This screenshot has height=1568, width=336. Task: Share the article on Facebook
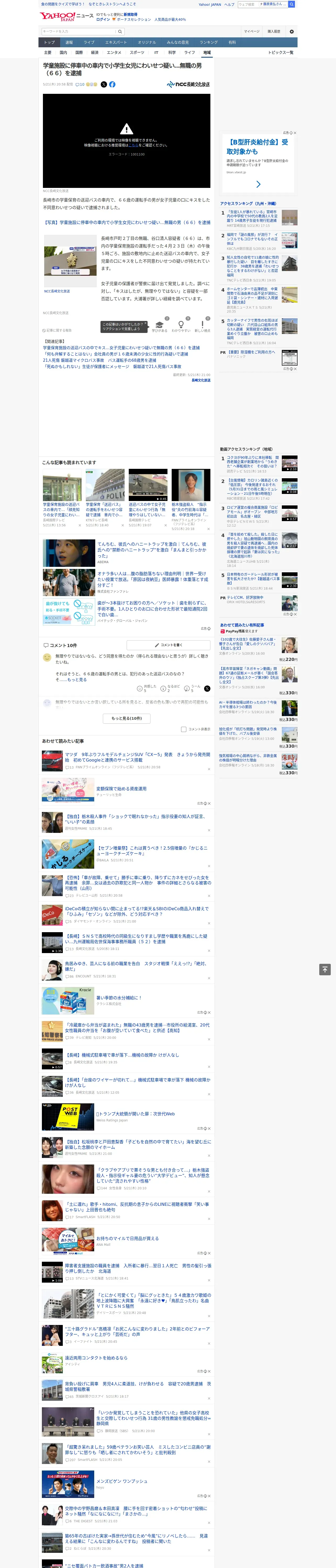pyautogui.click(x=112, y=85)
